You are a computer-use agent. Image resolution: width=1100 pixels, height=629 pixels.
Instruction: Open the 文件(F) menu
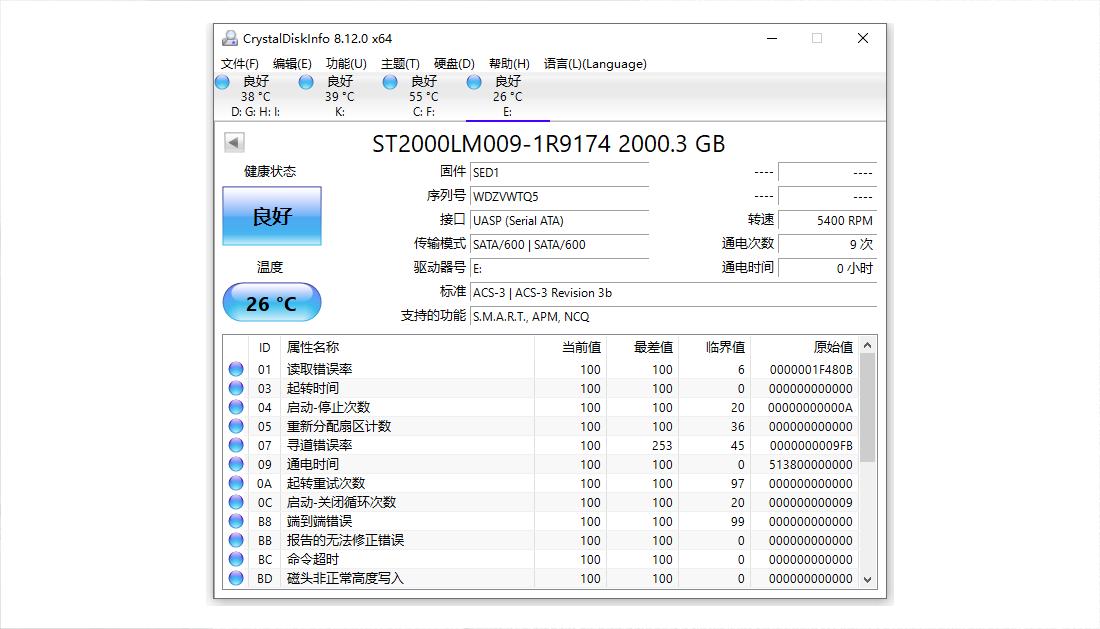click(x=238, y=63)
